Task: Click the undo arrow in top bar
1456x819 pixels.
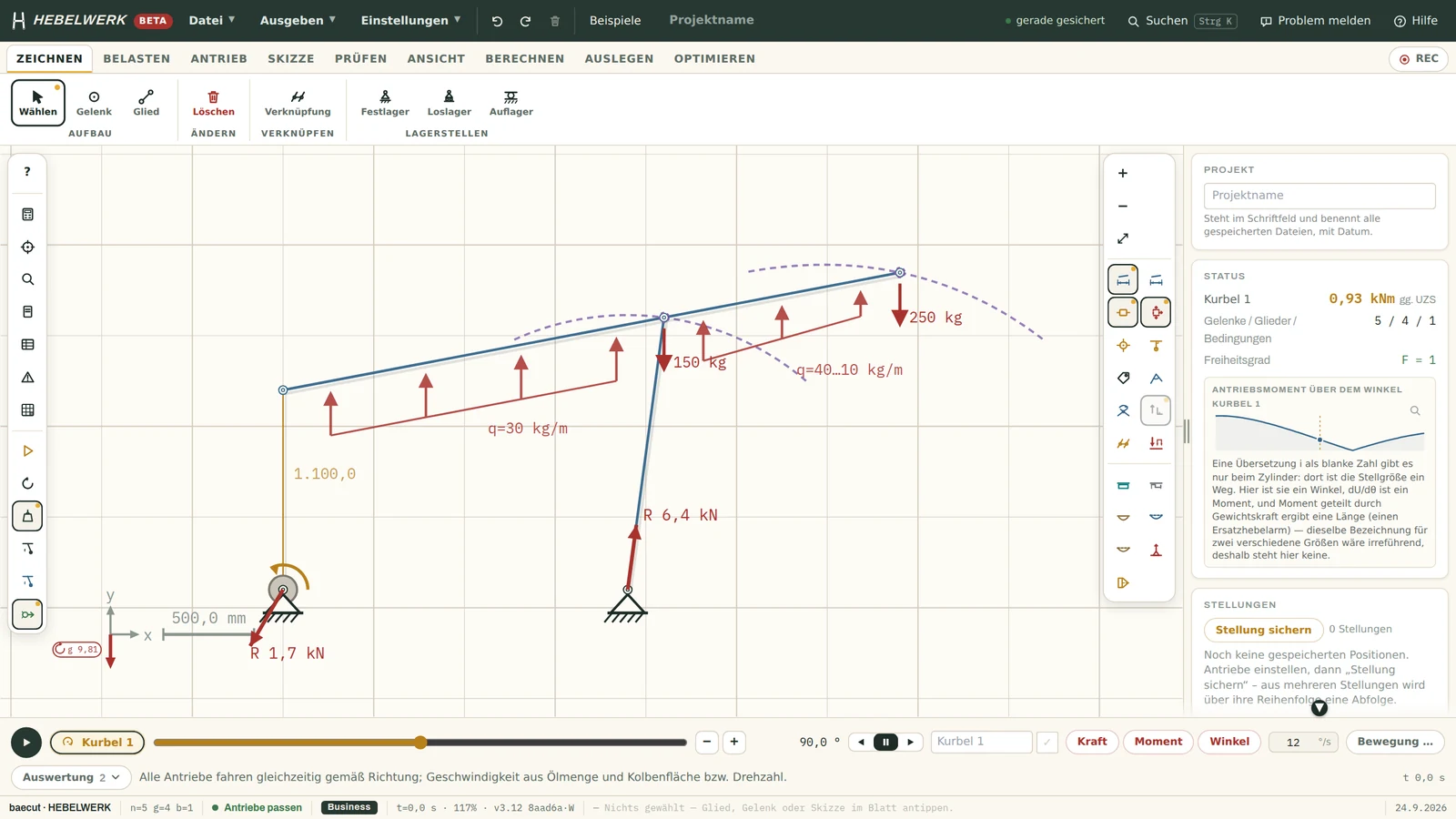Action: pos(497,21)
